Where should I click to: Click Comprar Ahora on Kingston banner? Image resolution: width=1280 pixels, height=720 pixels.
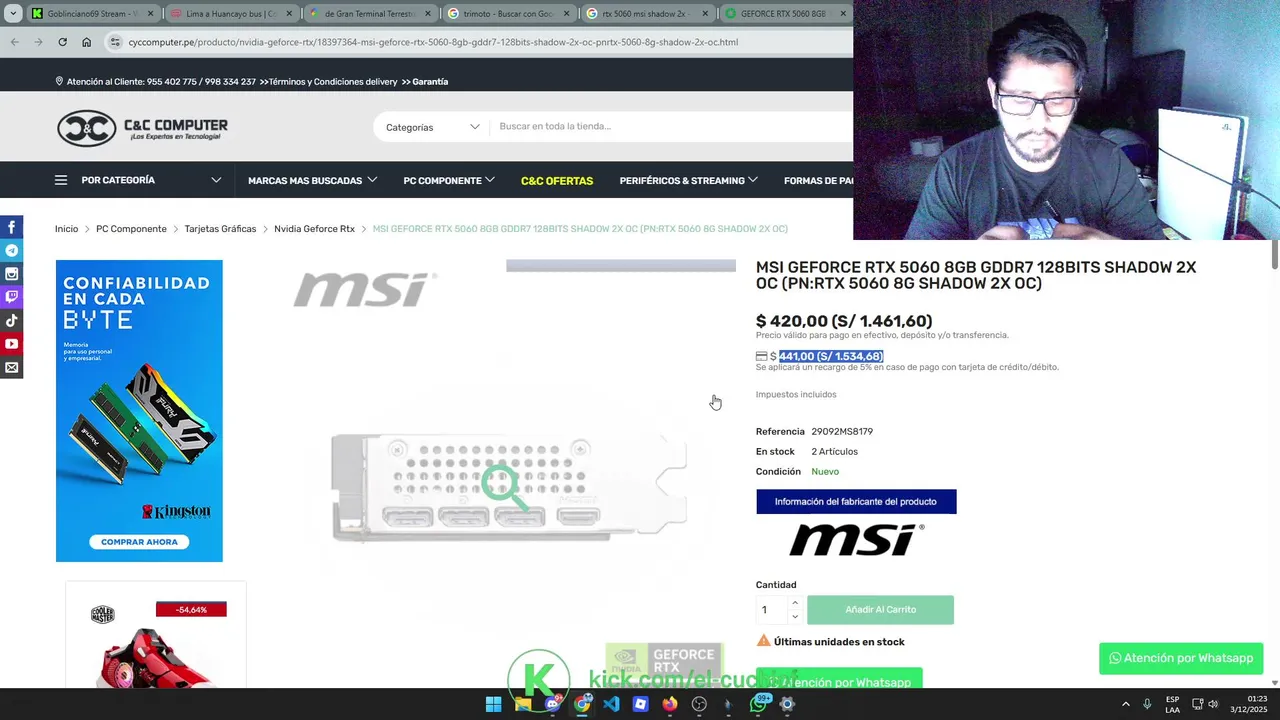click(139, 542)
